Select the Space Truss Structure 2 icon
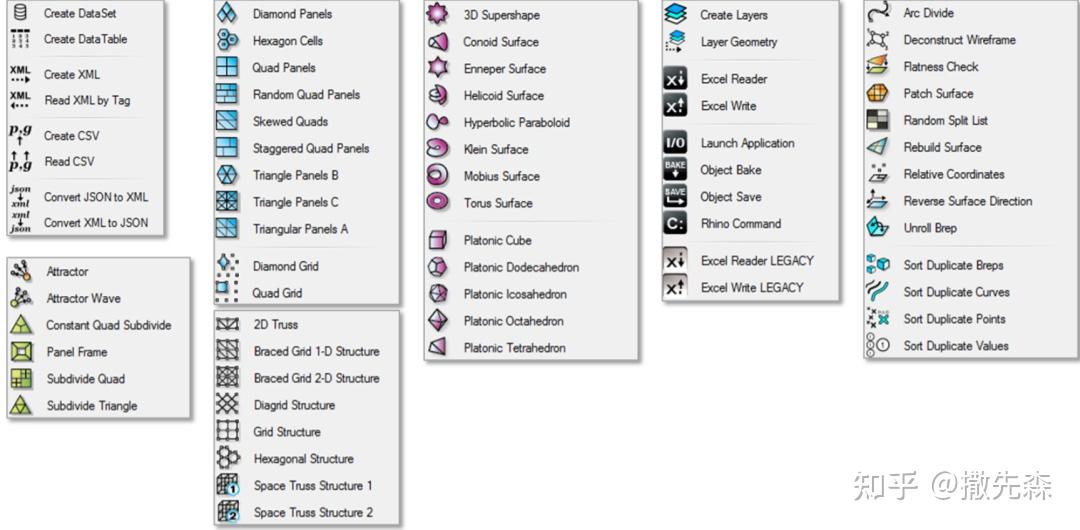 (x=228, y=513)
